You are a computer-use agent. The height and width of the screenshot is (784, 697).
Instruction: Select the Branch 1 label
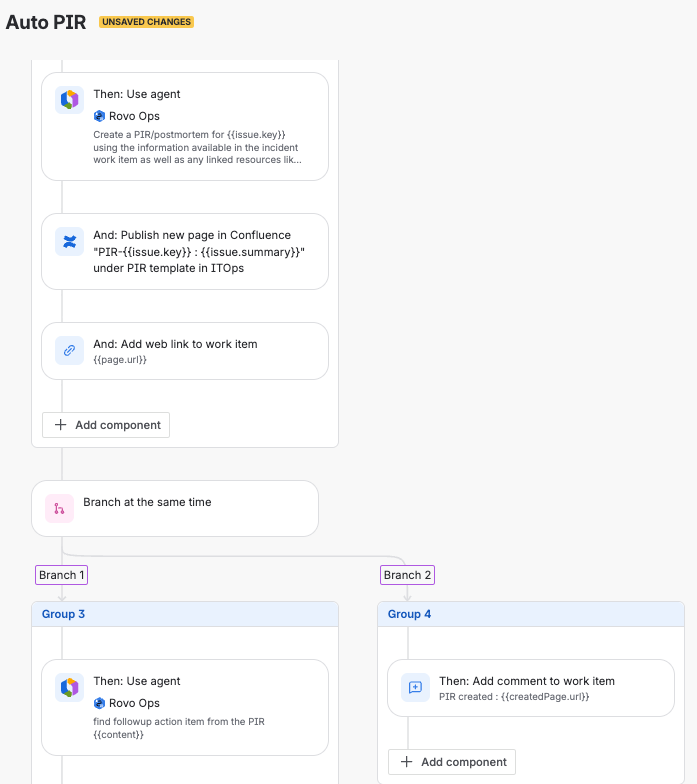tap(62, 575)
